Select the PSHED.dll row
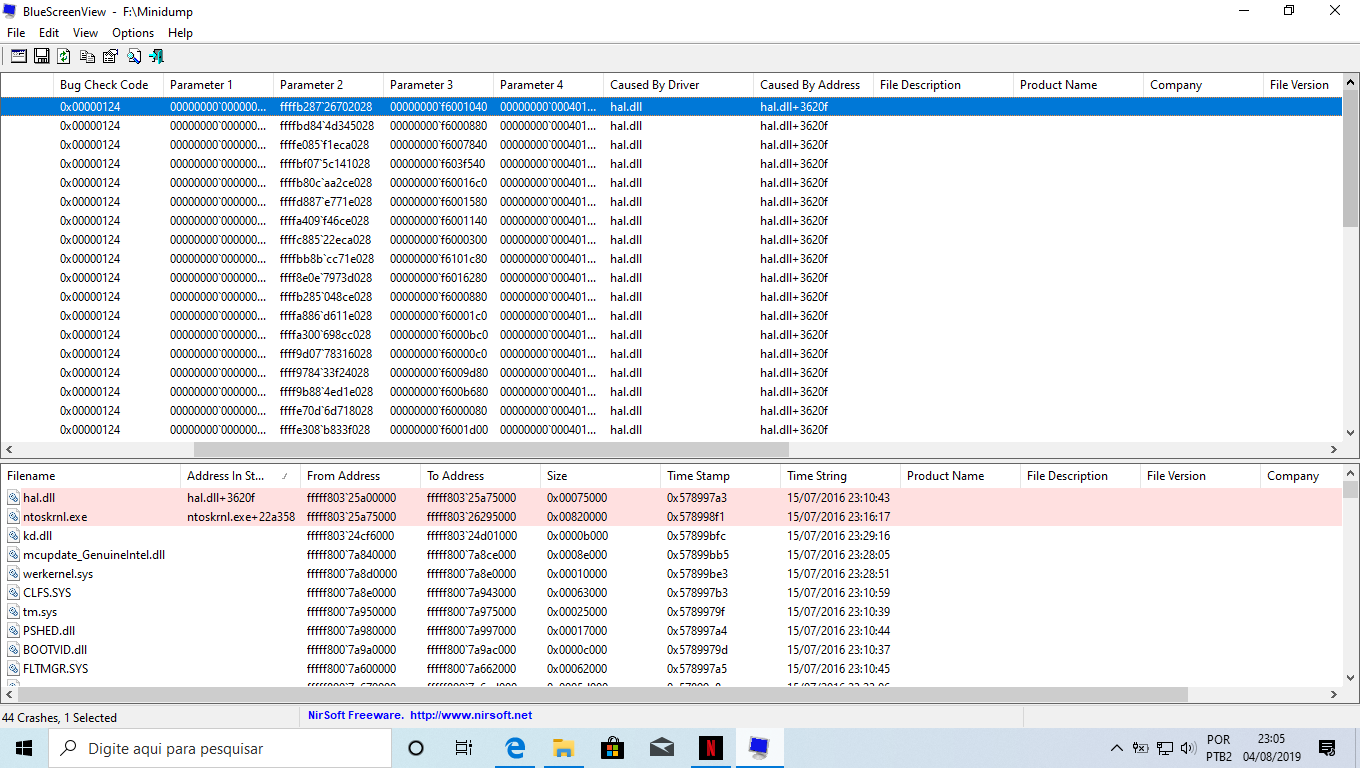The width and height of the screenshot is (1360, 768). coord(671,631)
